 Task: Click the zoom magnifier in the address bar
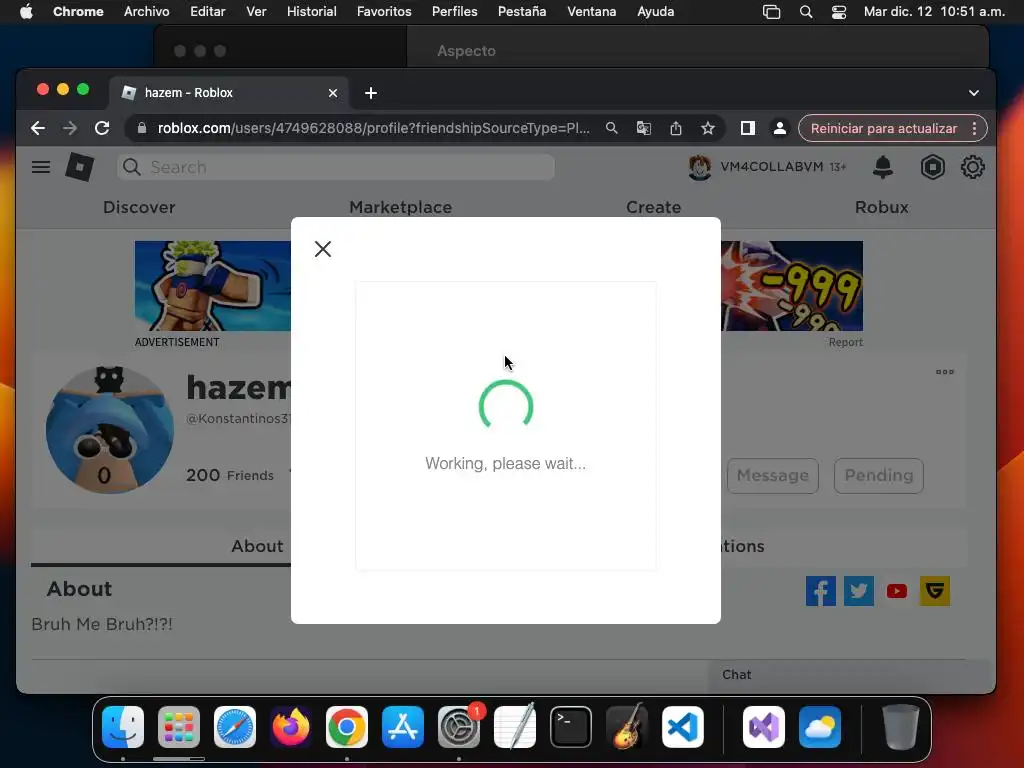(x=611, y=129)
